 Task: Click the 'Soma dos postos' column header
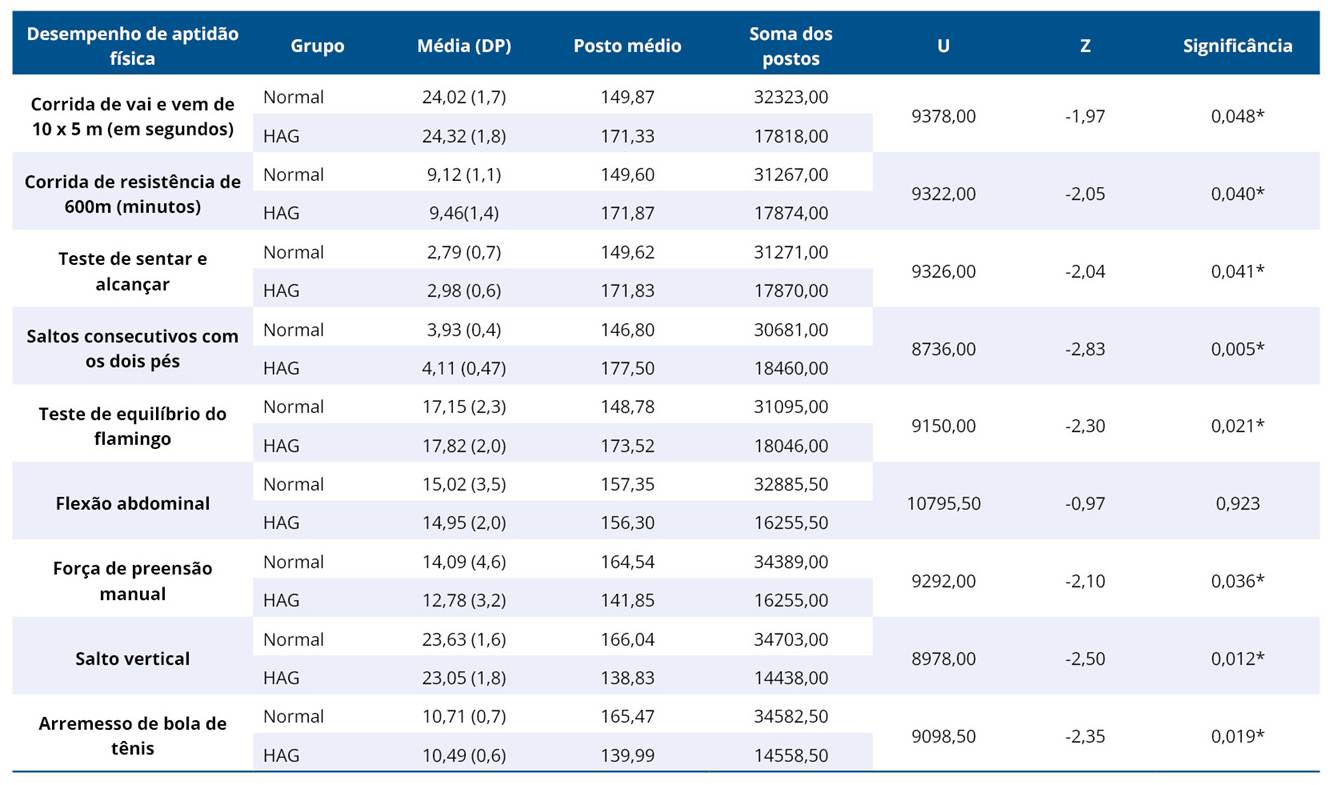click(790, 46)
